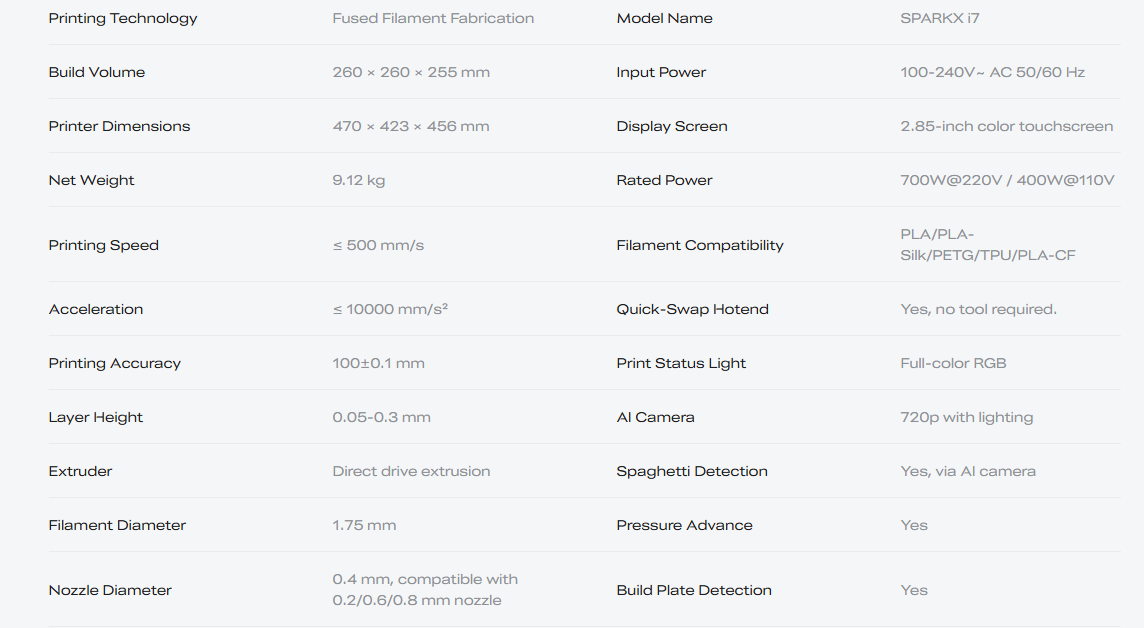1144x628 pixels.
Task: Click the Layer Height 0.05-0.3 mm value
Action: coord(382,417)
